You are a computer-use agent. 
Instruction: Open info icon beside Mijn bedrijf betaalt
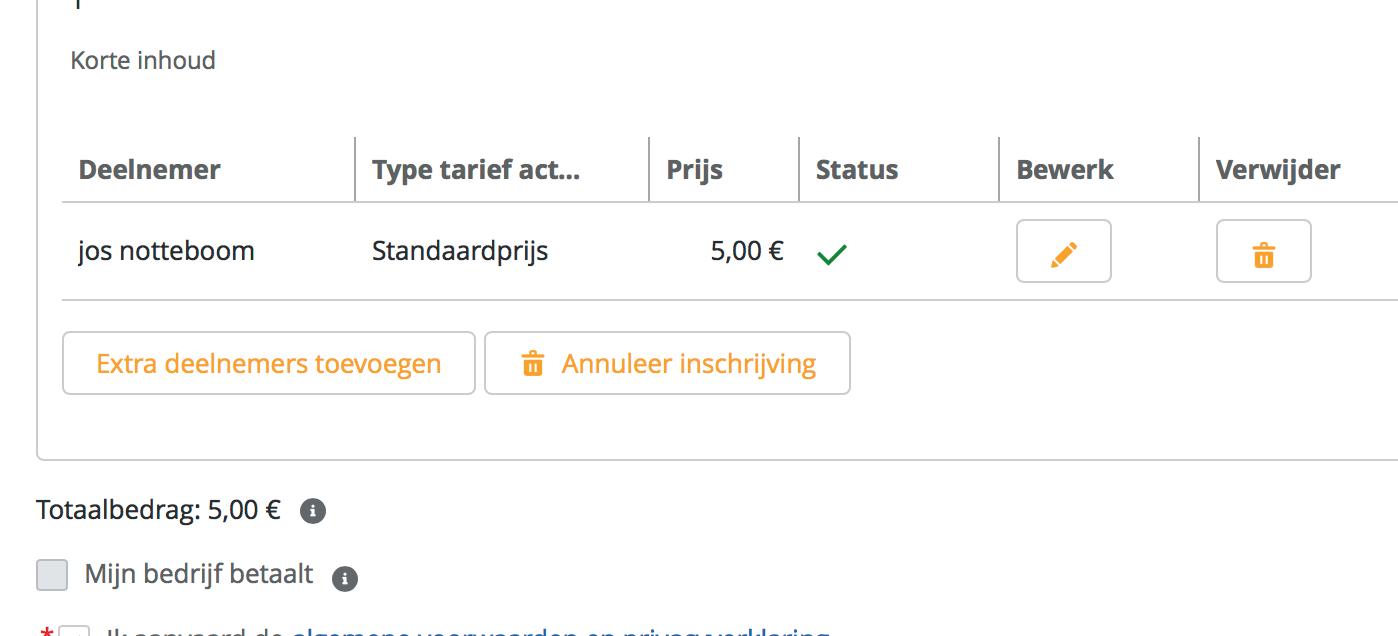click(x=345, y=578)
